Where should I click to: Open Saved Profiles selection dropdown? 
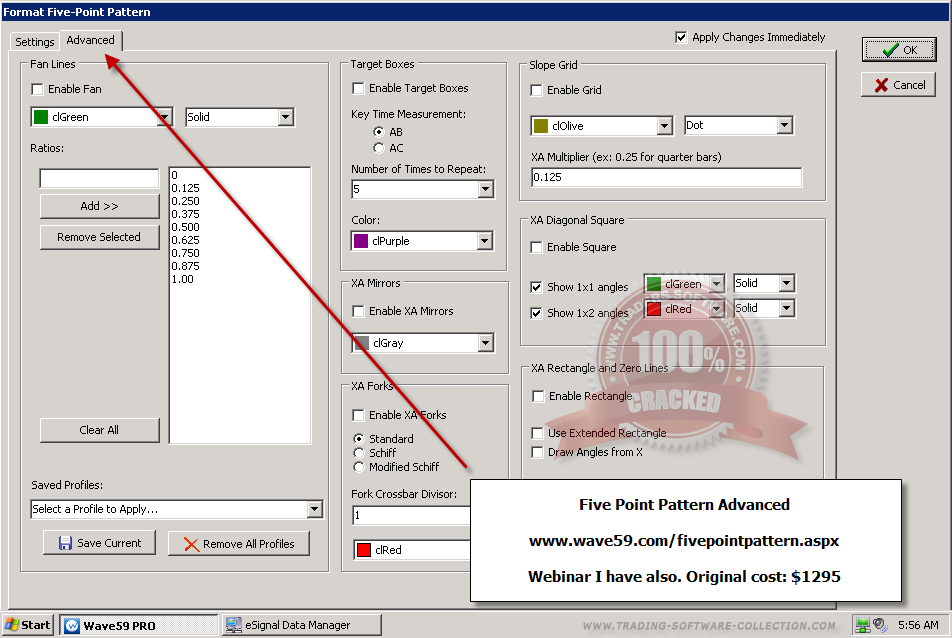[x=314, y=509]
